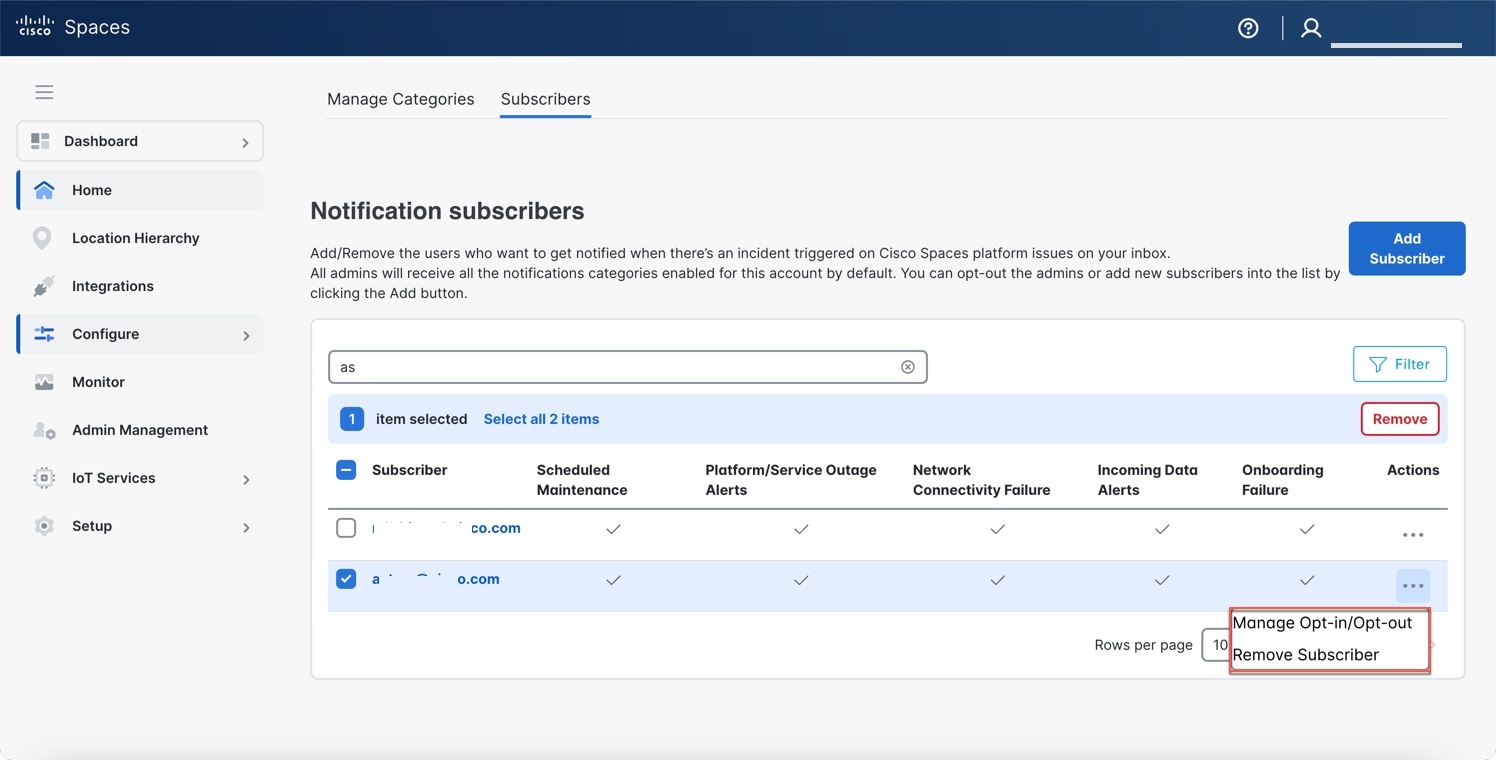Click the Platform/Service Outage Alerts header
The image size is (1496, 760).
pos(791,480)
